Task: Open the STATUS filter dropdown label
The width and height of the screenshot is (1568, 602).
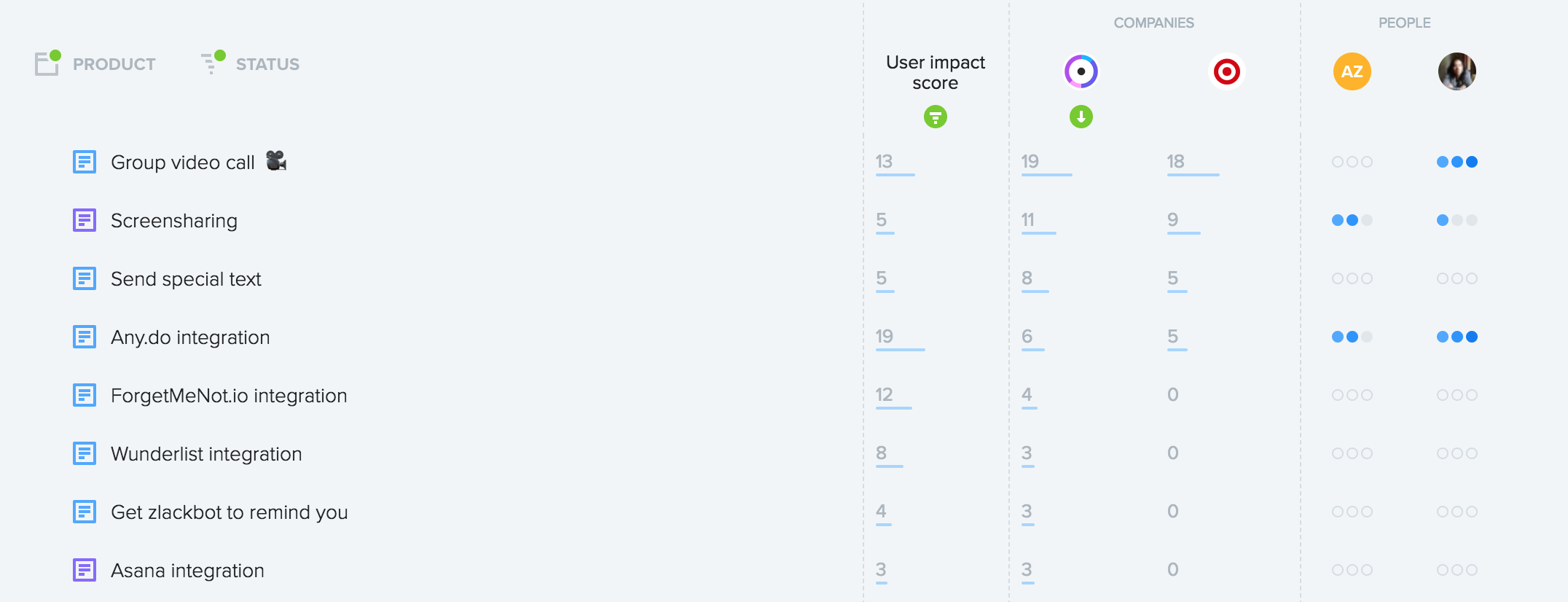Action: point(267,64)
